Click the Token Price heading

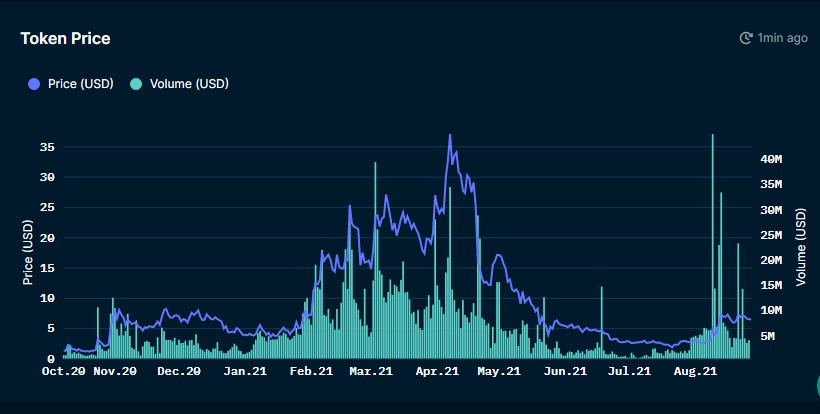pos(65,38)
